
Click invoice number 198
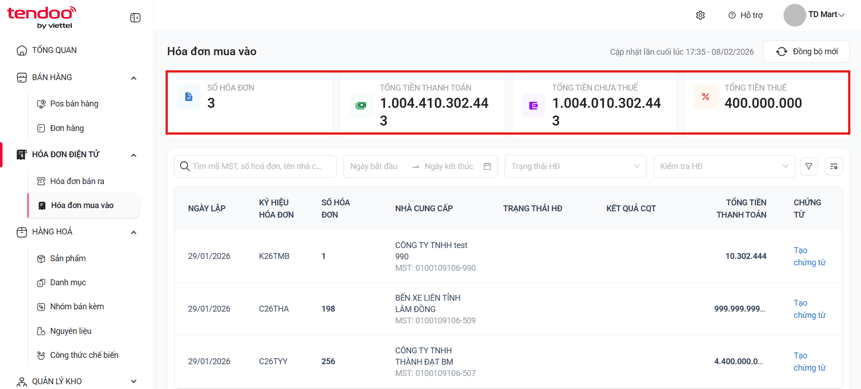[x=328, y=309]
